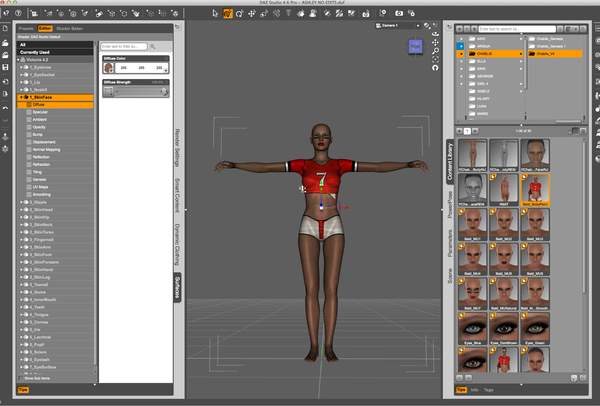Screen dimensions: 600x406
Task: Pick the Translate move tool in toolbar
Action: (x=252, y=13)
